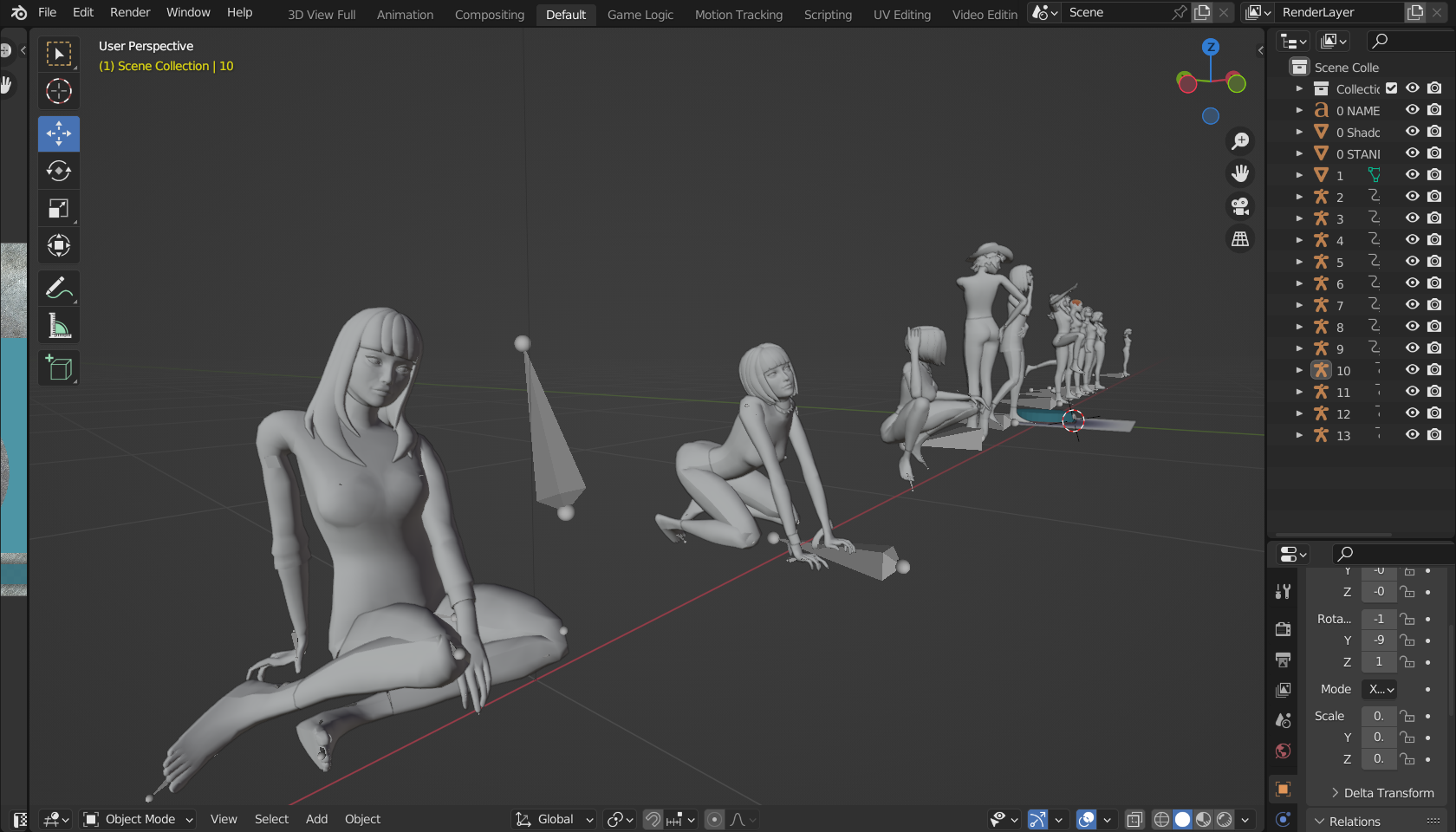Open the Render menu
This screenshot has height=832, width=1456.
tap(130, 12)
